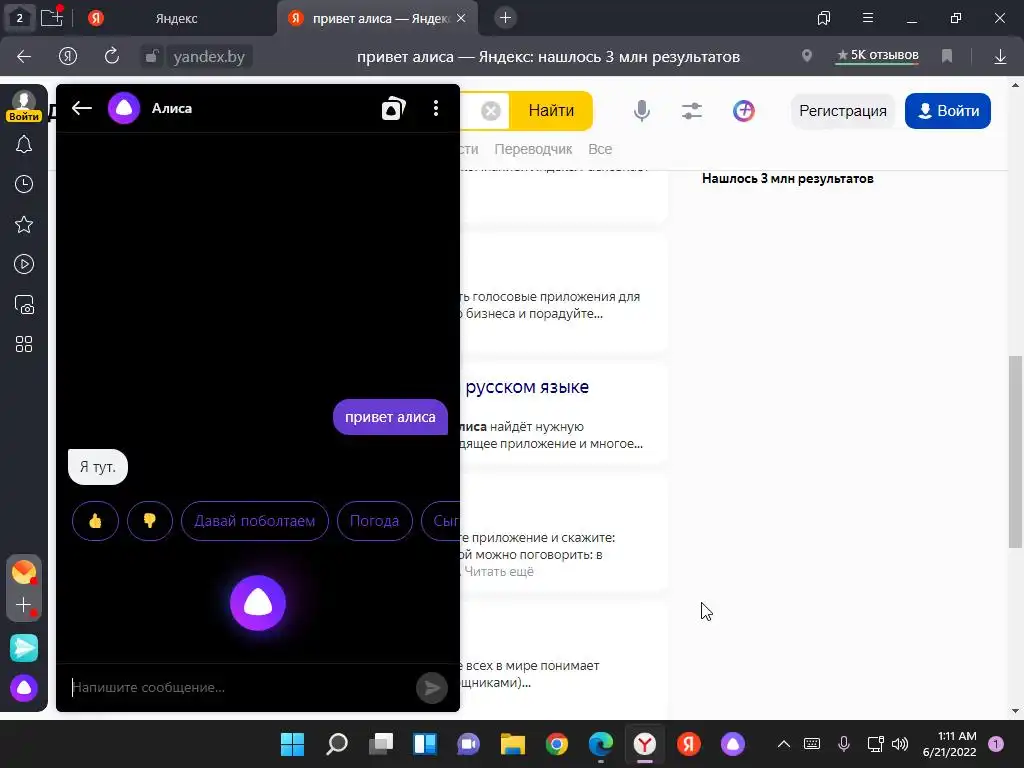1024x768 pixels.
Task: Click the yellow 'Найти' search button
Action: click(551, 110)
